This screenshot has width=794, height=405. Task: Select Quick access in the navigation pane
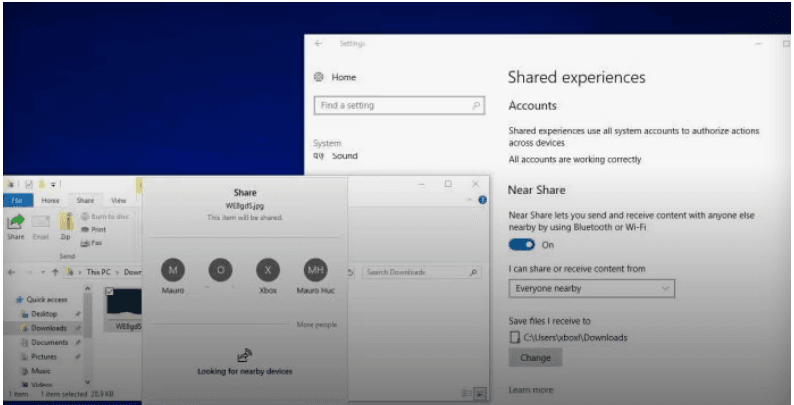tap(46, 299)
